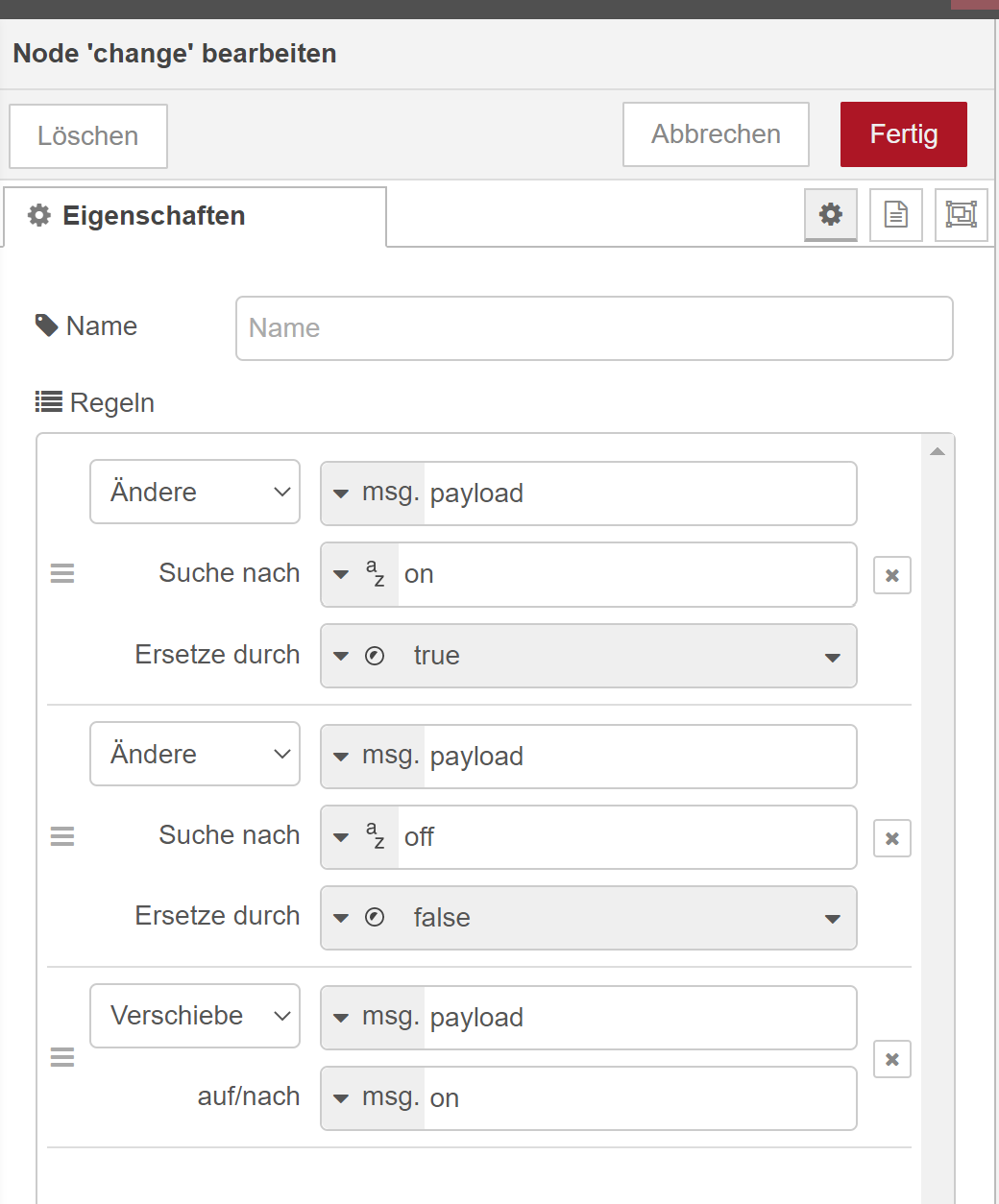
Task: Open the Verschiebe action dropdown
Action: pos(195,1016)
